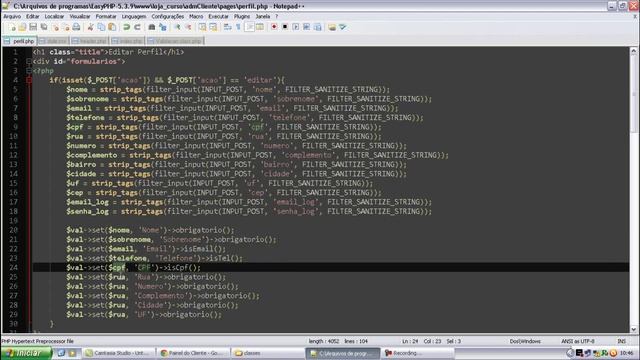
Task: Click the Iniciar start button
Action: point(26,353)
